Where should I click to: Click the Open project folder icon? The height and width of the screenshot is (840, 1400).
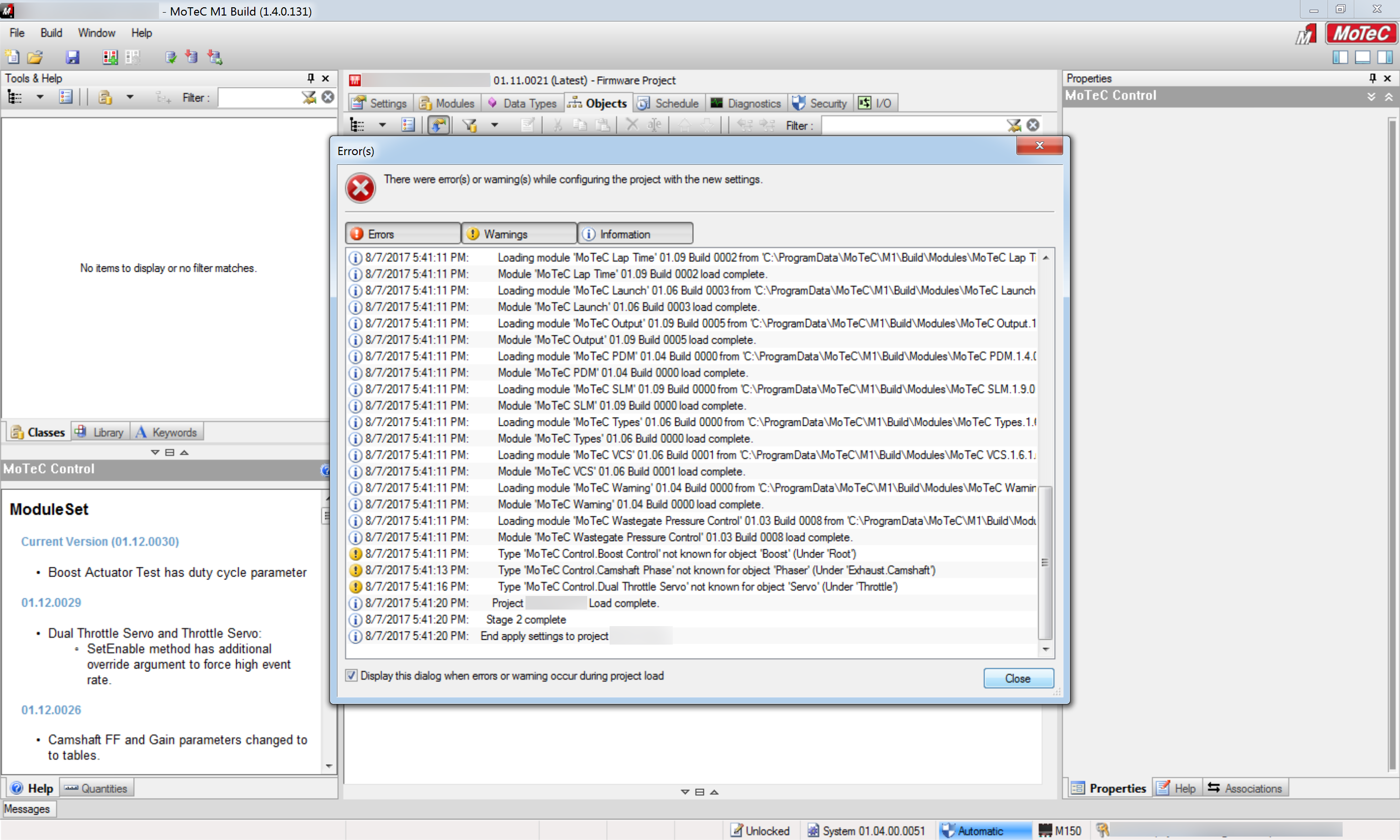tap(35, 57)
